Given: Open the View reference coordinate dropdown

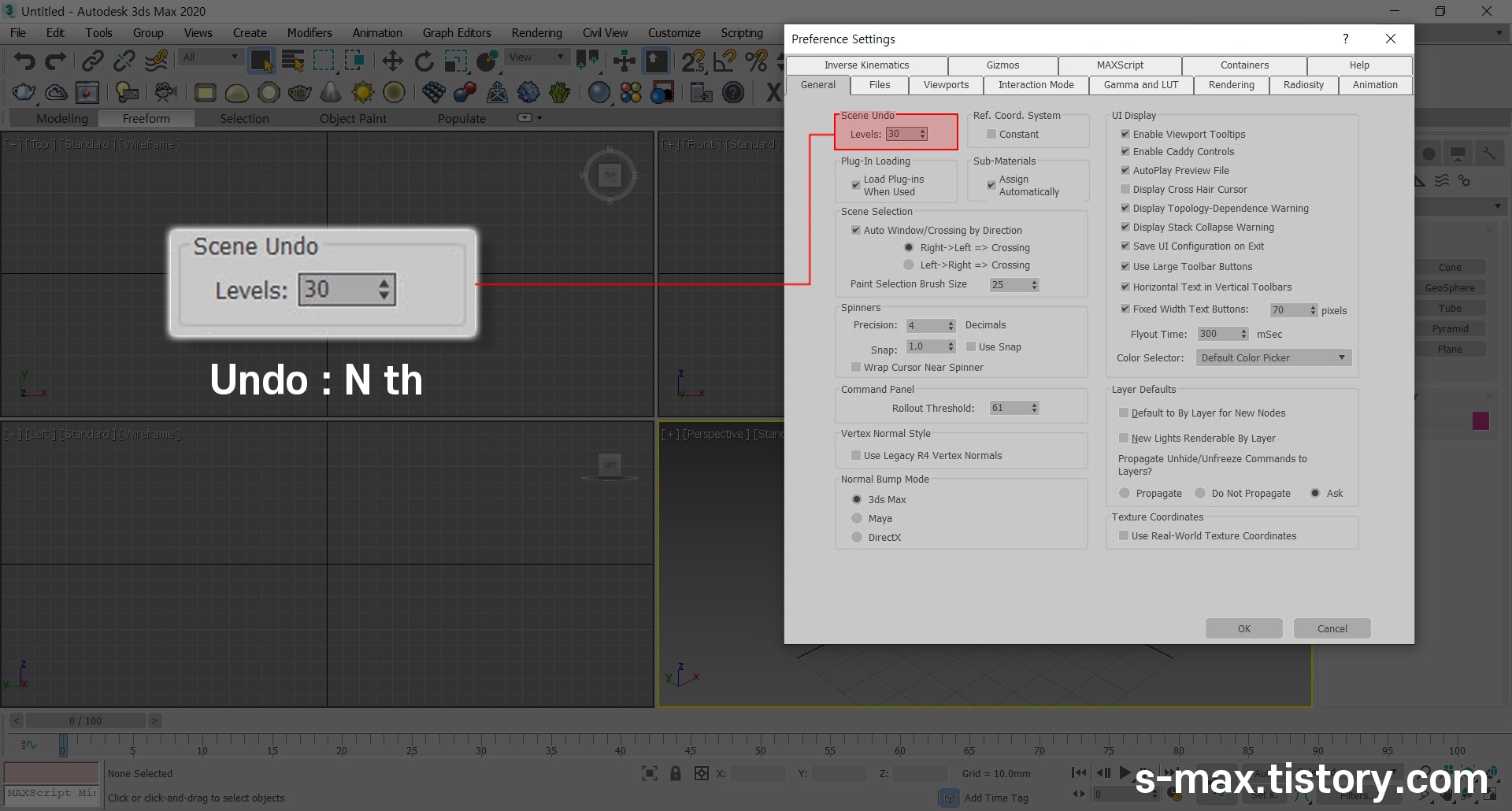Looking at the screenshot, I should pyautogui.click(x=537, y=57).
